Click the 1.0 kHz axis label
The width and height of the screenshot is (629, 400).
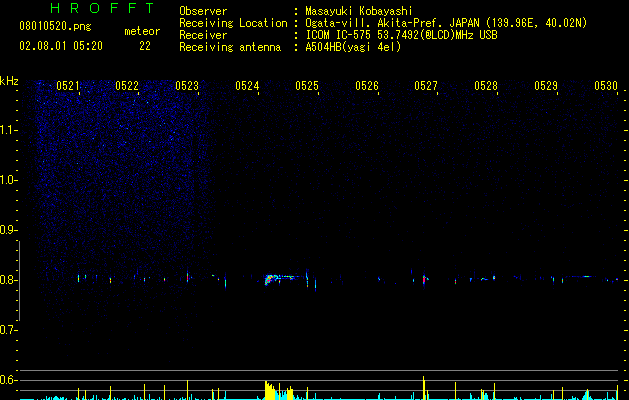point(8,180)
